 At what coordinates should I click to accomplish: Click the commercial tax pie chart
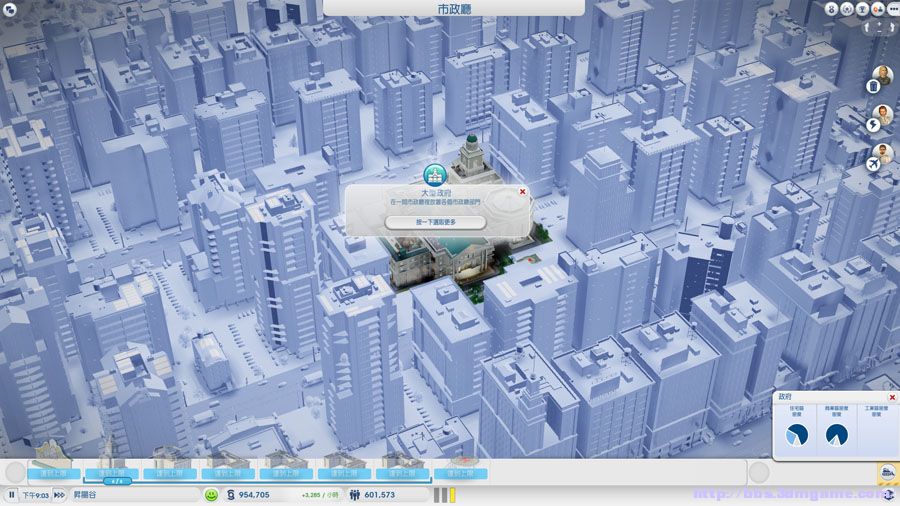point(836,435)
